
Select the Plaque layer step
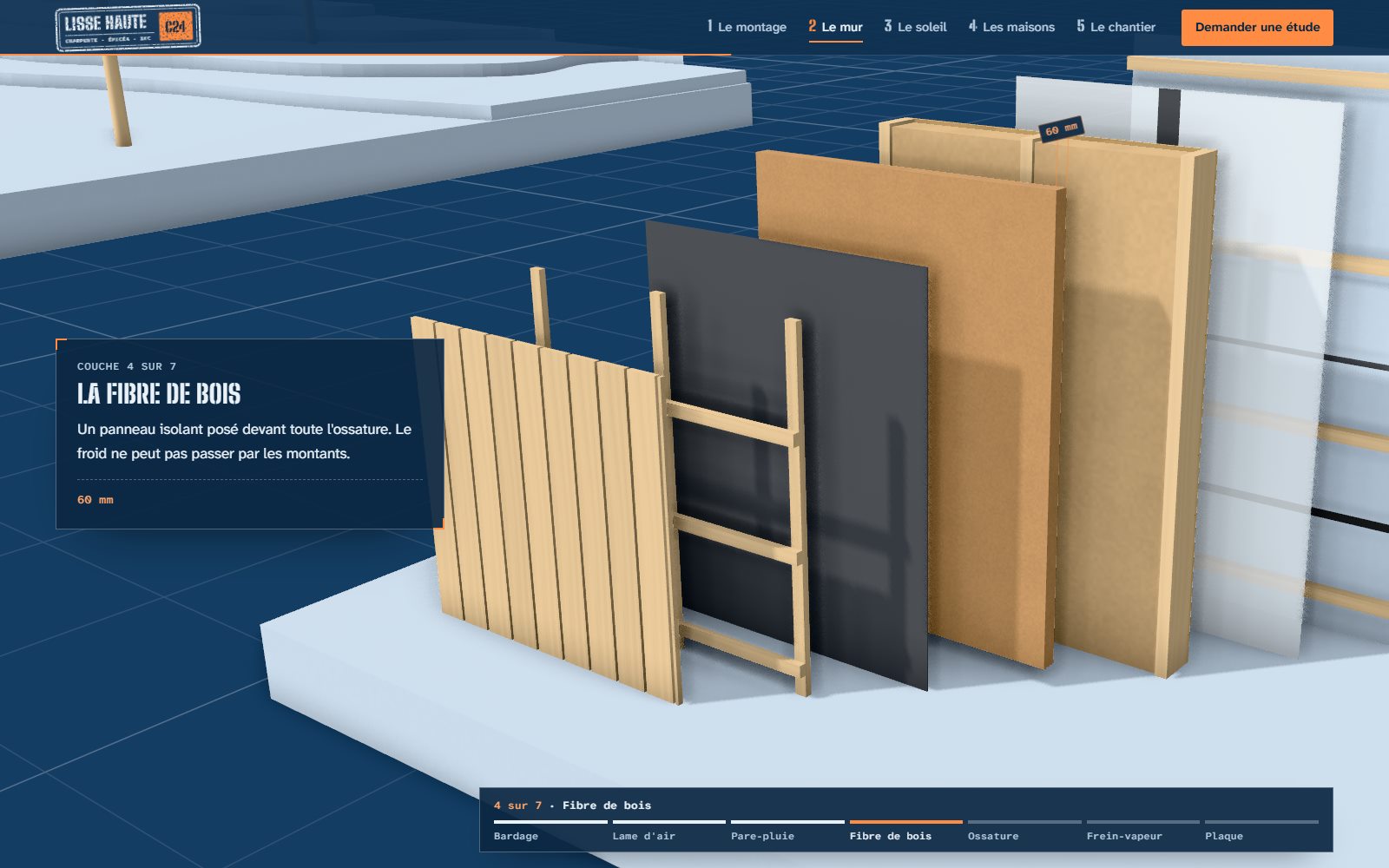pos(1261,831)
